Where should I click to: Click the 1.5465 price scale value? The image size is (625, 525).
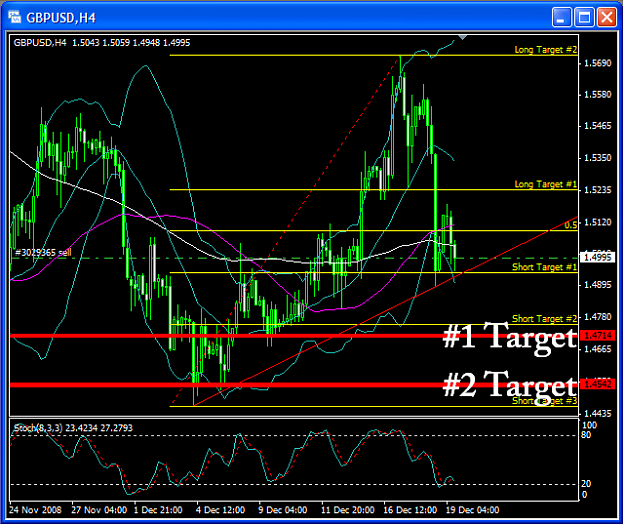[x=597, y=126]
